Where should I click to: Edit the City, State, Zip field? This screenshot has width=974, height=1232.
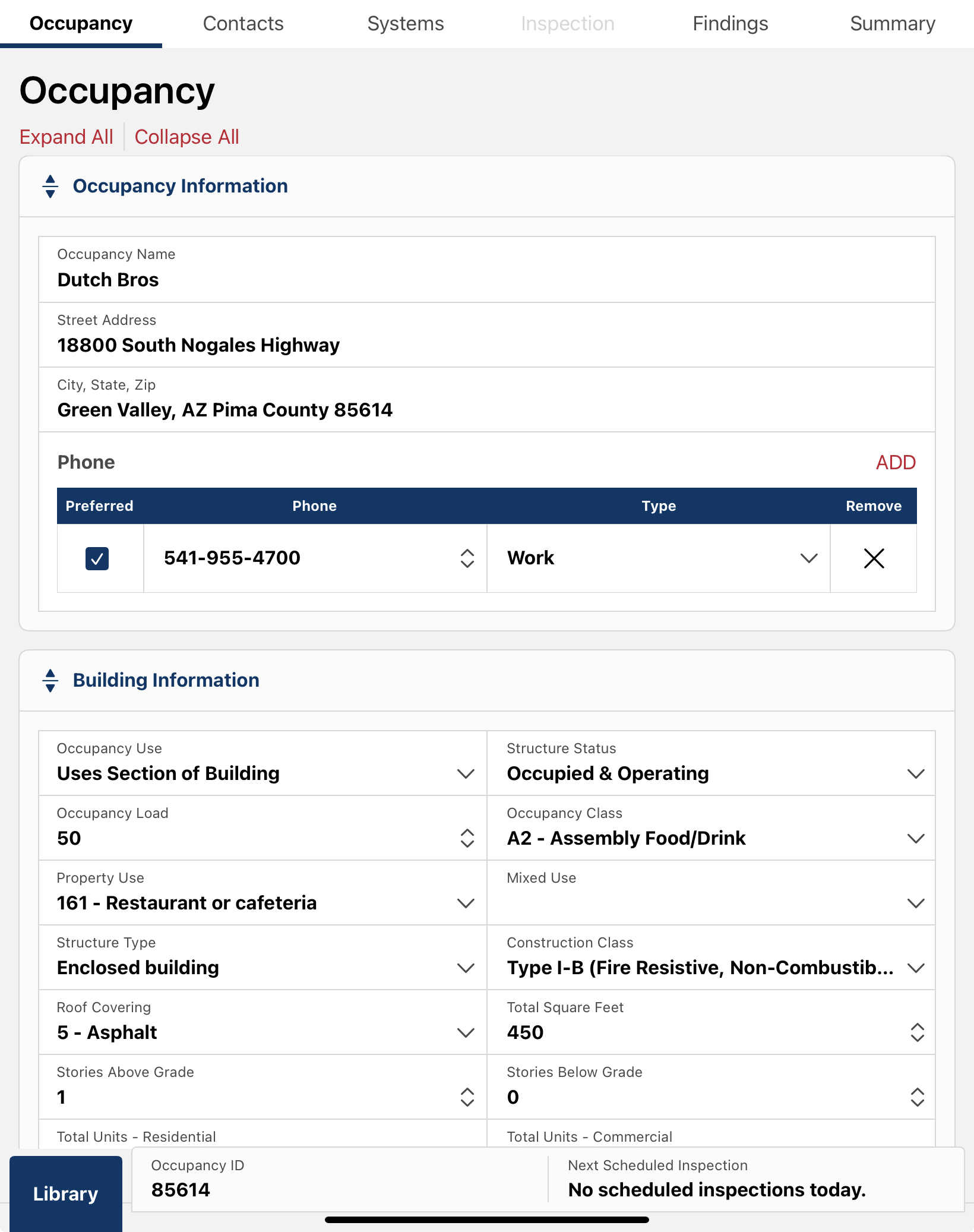tap(487, 400)
